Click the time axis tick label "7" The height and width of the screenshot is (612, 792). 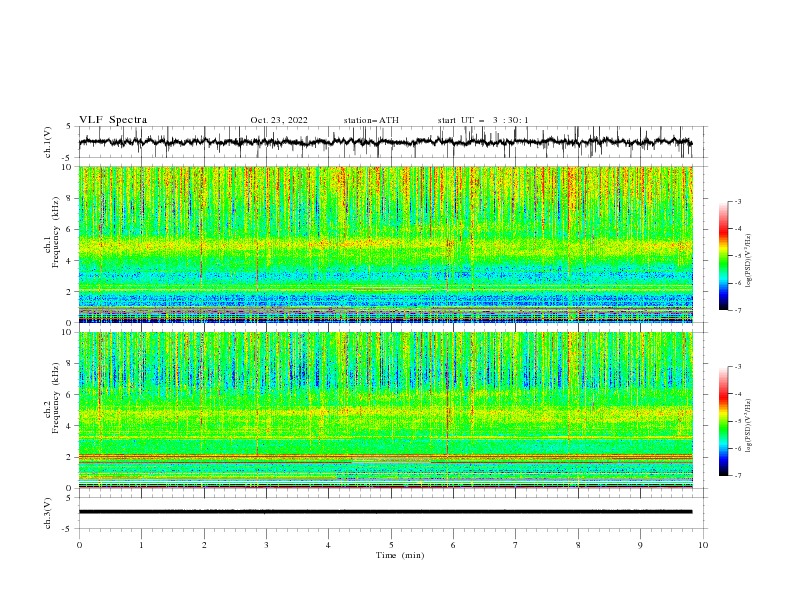(516, 545)
